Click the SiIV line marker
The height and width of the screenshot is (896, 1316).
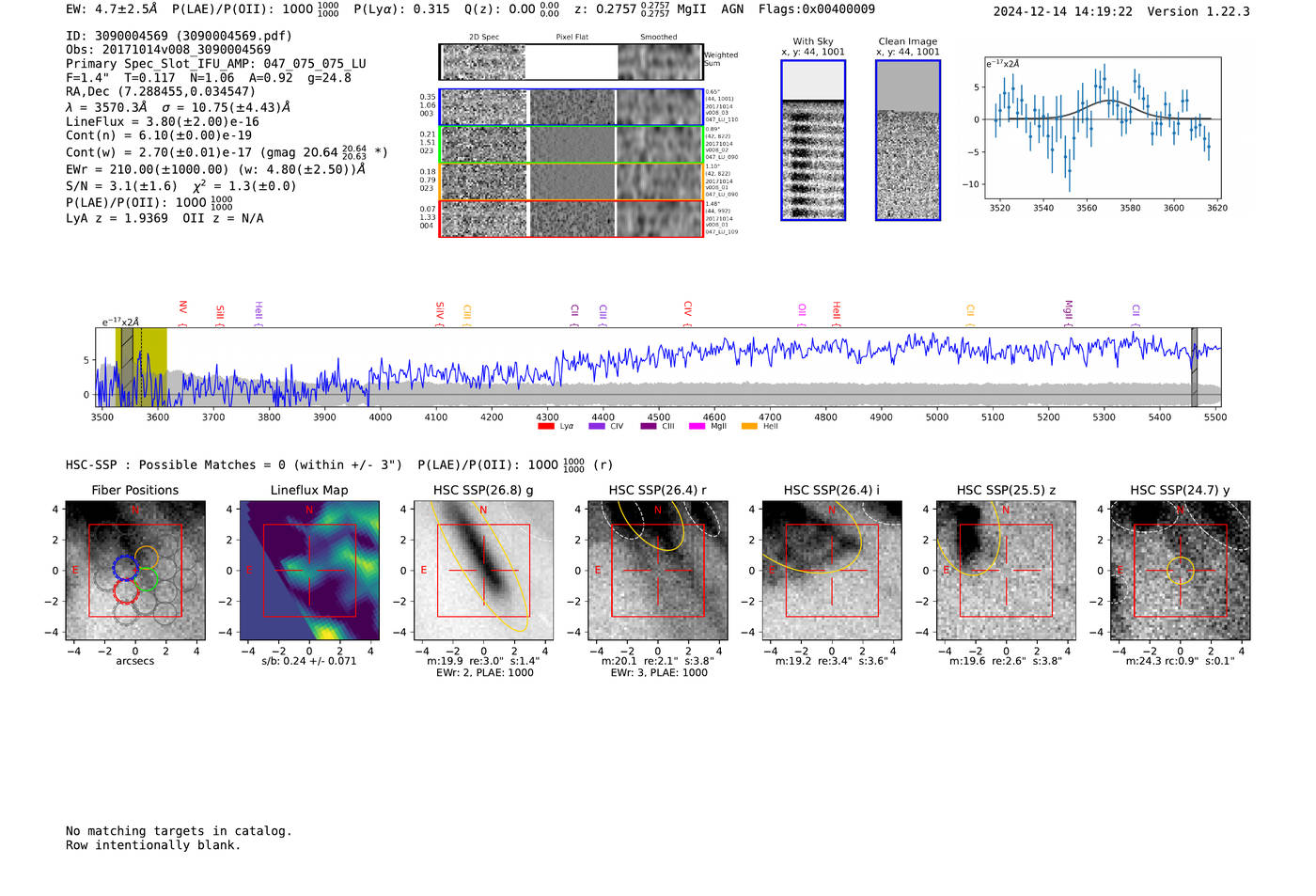(440, 311)
